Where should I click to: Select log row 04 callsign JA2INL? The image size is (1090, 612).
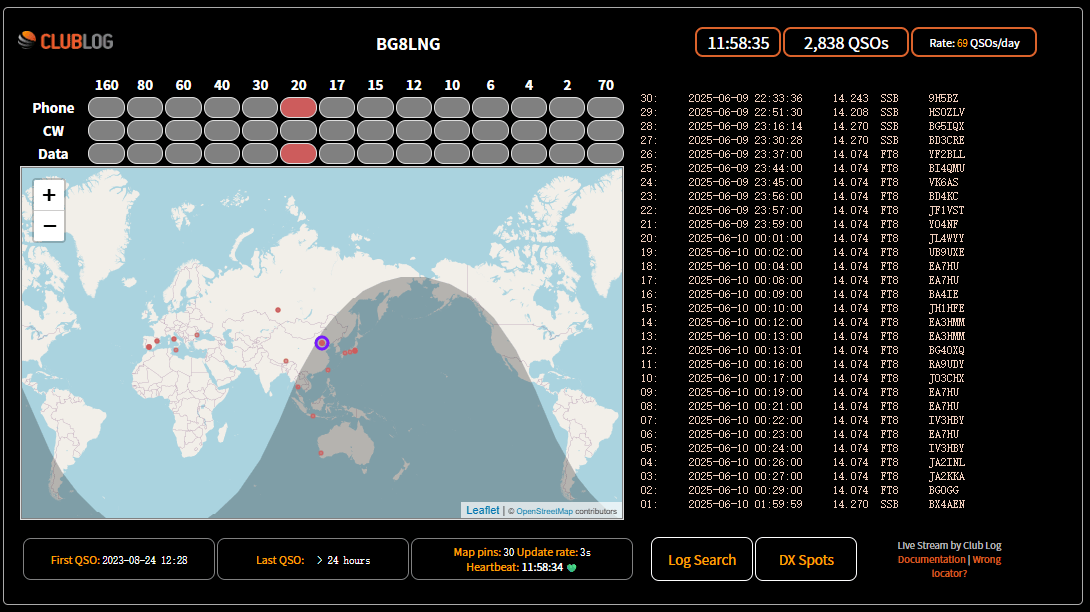tap(946, 462)
